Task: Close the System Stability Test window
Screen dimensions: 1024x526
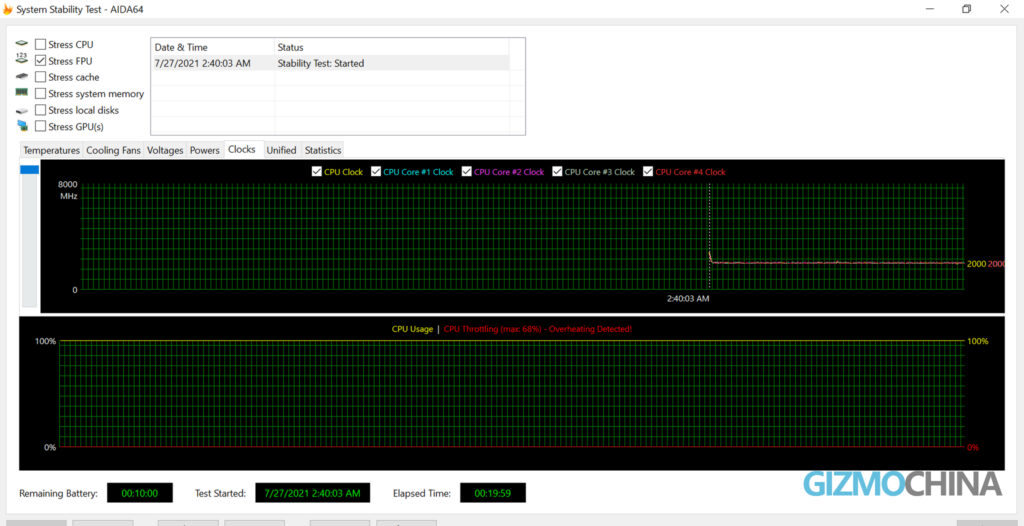Action: 1004,9
